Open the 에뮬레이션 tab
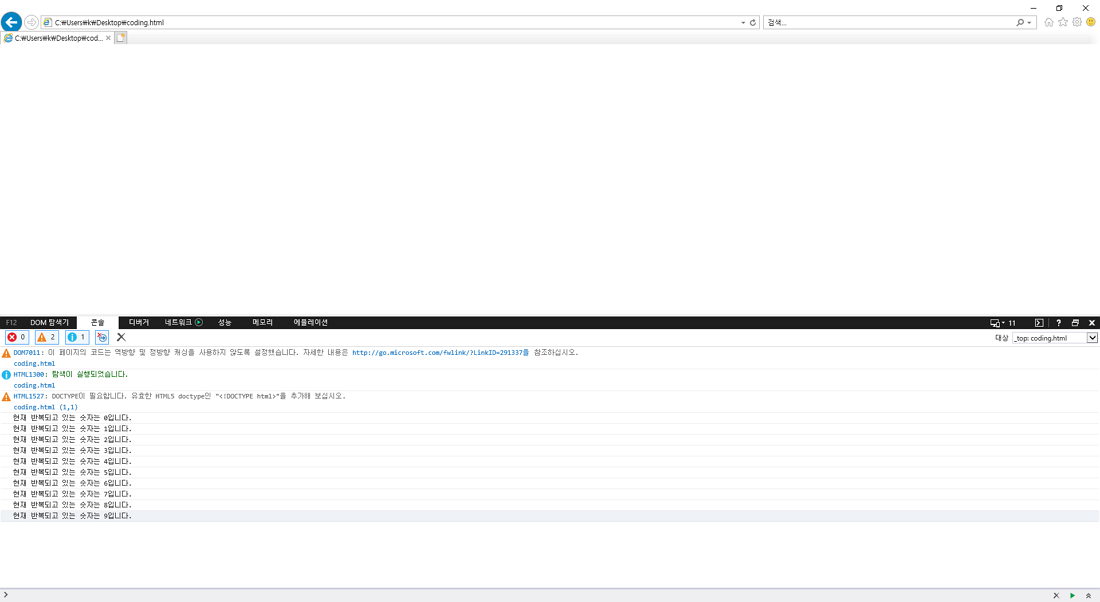 point(311,323)
